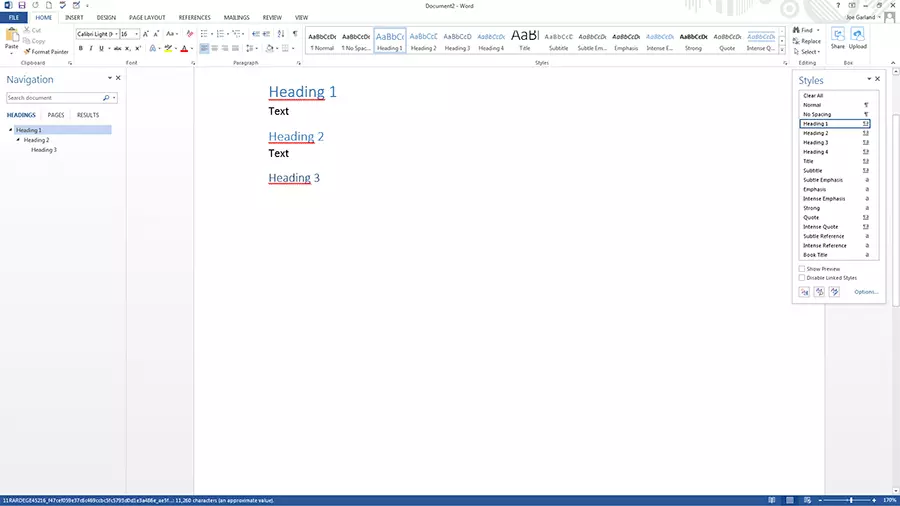Open the font size dropdown
Image resolution: width=900 pixels, height=506 pixels.
(x=137, y=34)
